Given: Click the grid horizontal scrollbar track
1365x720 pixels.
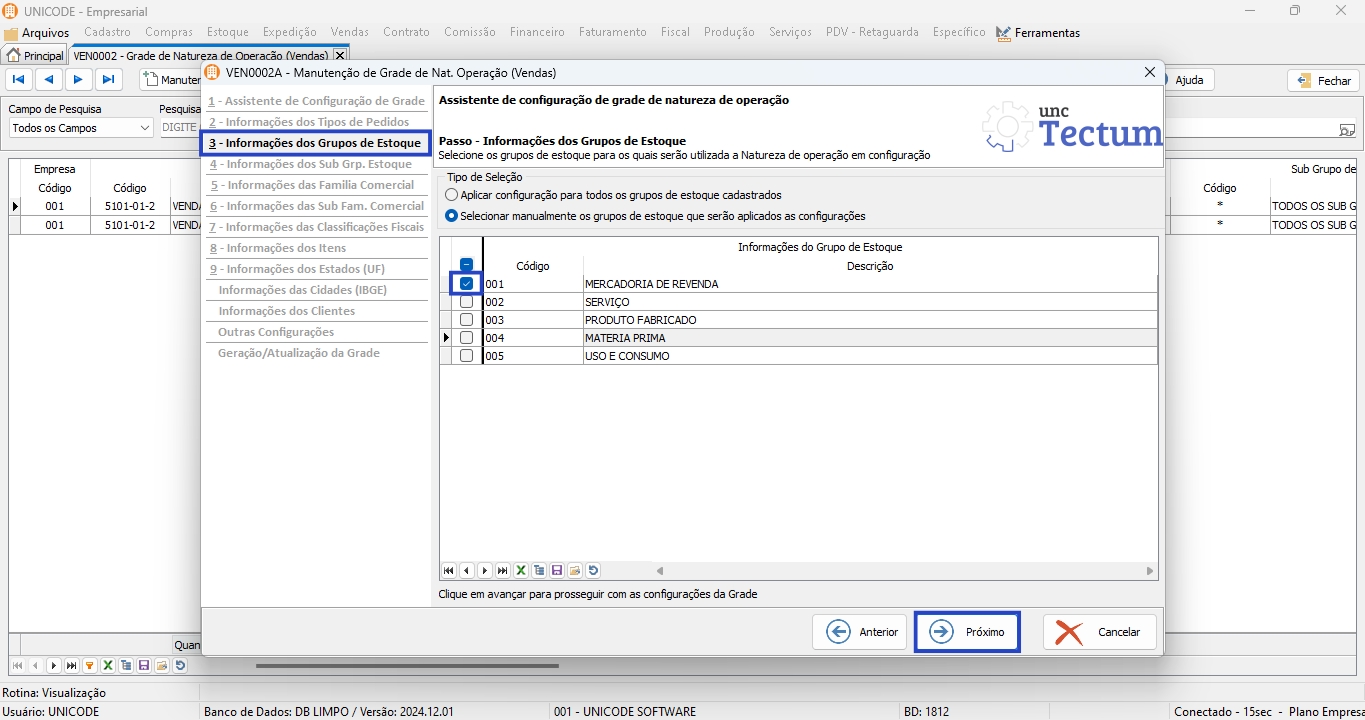Looking at the screenshot, I should coord(900,571).
